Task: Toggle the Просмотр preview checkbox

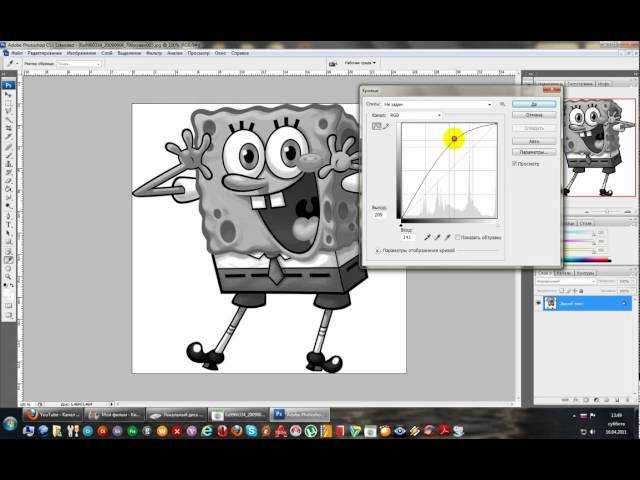Action: [514, 164]
